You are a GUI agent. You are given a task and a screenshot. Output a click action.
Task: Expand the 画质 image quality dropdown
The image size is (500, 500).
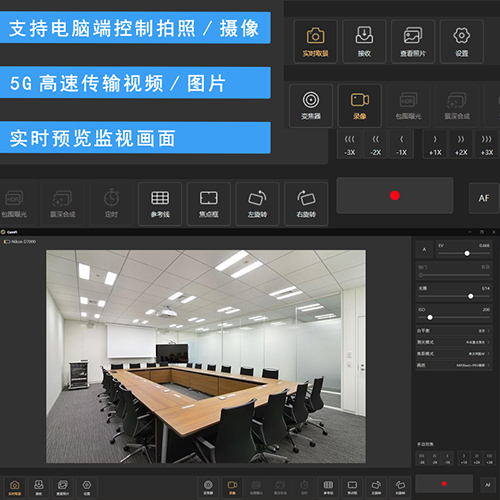pos(454,365)
